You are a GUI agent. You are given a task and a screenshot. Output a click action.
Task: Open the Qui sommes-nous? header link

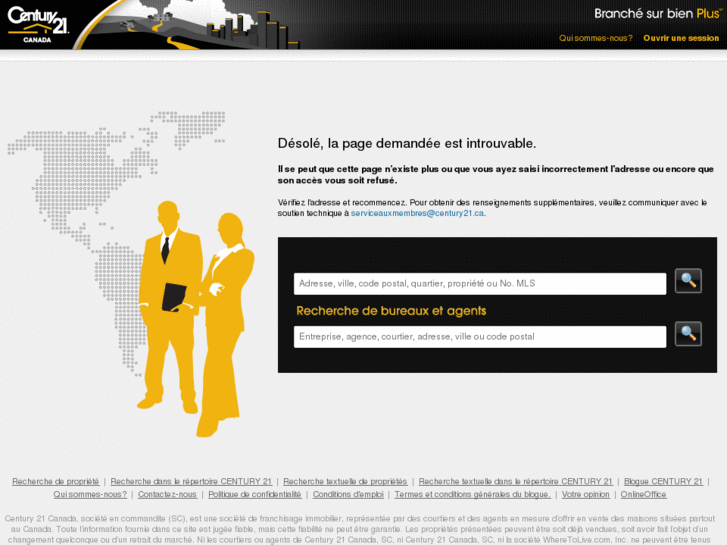595,38
